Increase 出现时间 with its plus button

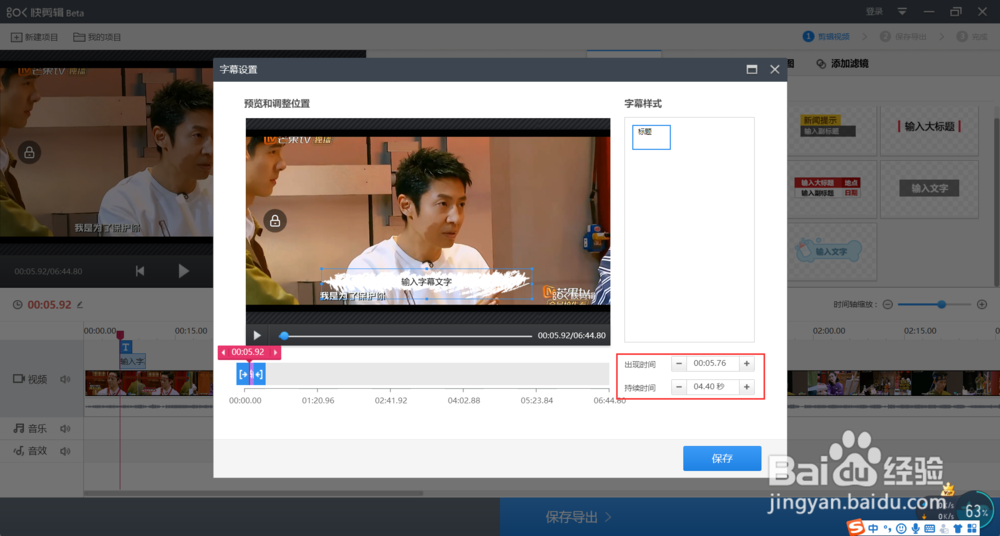(x=747, y=364)
